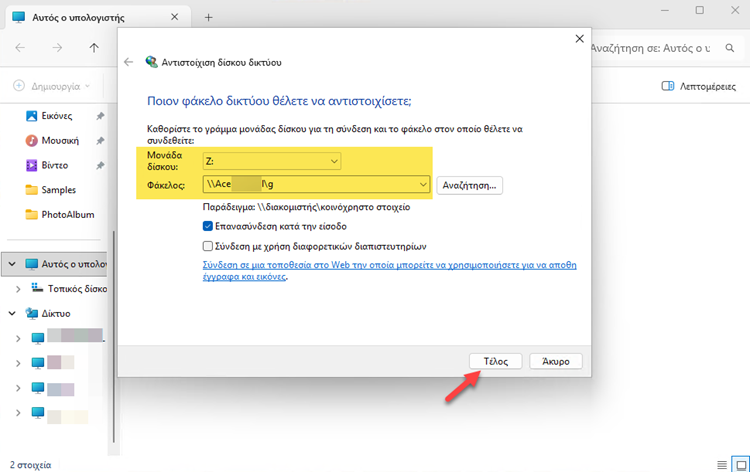Screen dimensions: 750x473
Task: Uncheck reconnect at sign-in checkbox
Action: tap(208, 227)
